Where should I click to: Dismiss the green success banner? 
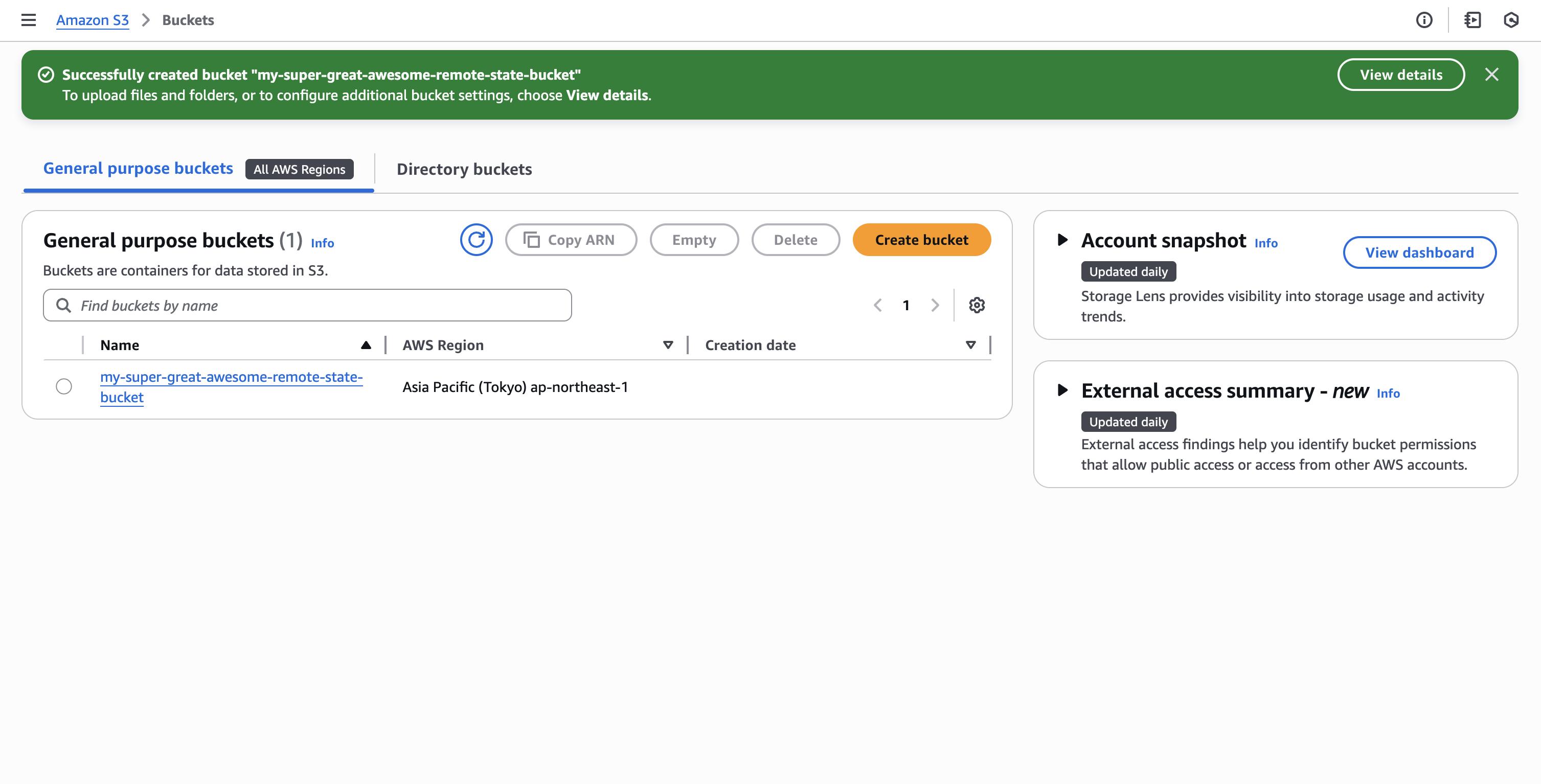(x=1491, y=74)
